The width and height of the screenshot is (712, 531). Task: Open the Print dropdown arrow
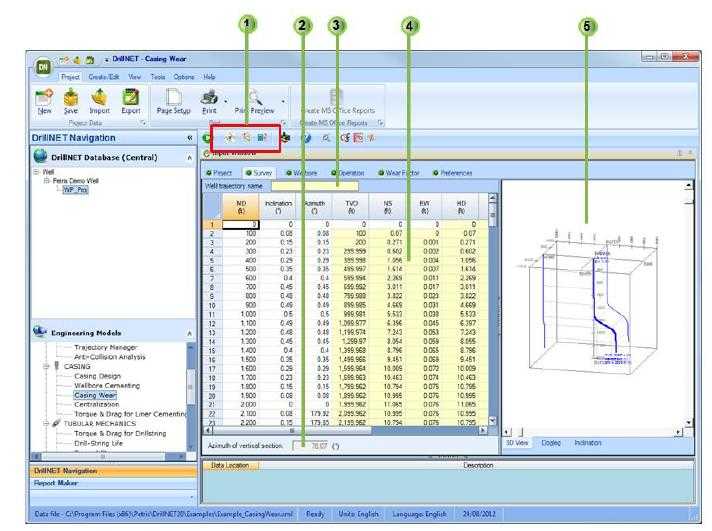pyautogui.click(x=226, y=102)
